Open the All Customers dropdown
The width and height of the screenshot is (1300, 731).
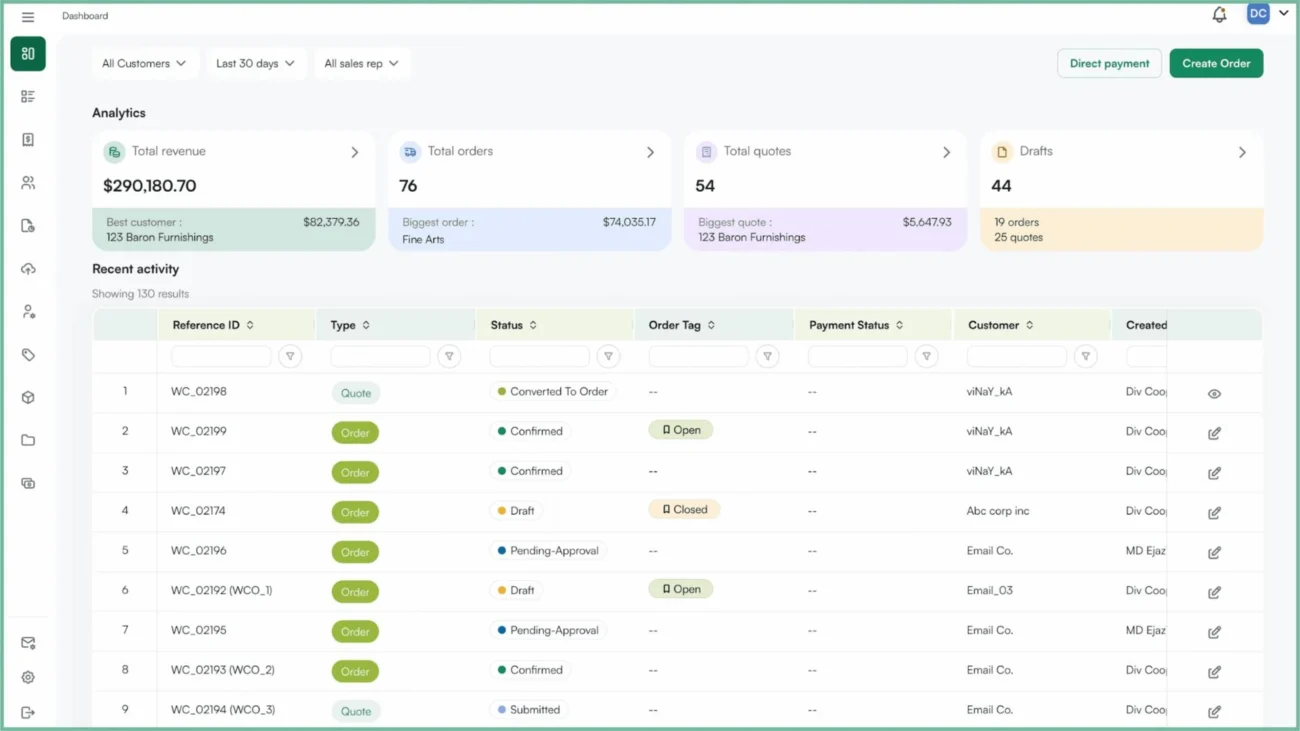pos(144,62)
